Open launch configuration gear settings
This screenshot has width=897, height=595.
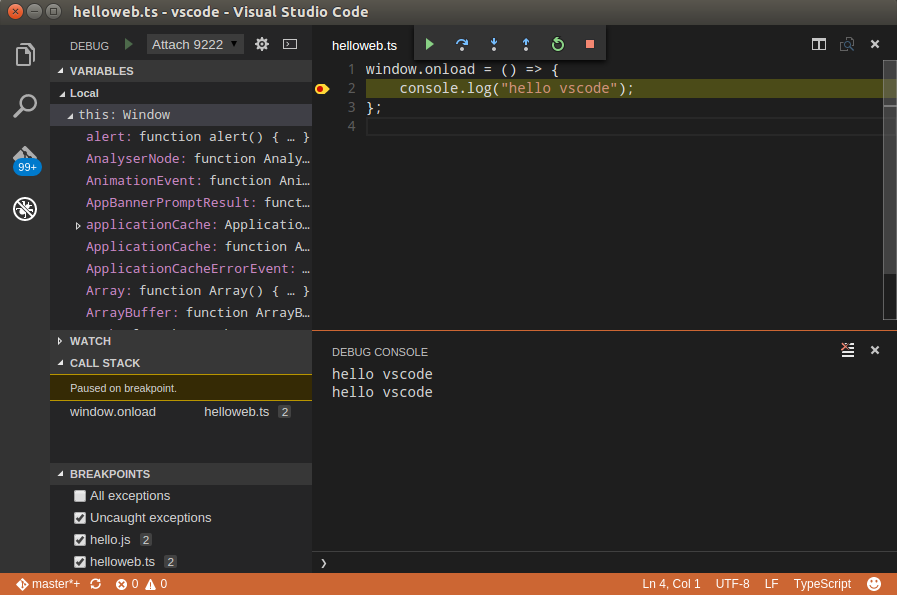click(262, 44)
